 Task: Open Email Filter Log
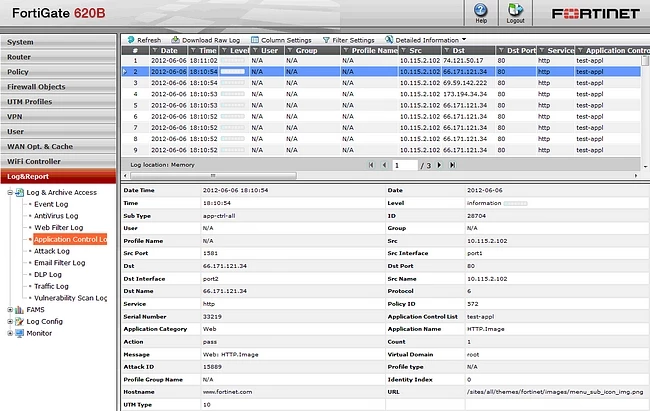pos(59,263)
